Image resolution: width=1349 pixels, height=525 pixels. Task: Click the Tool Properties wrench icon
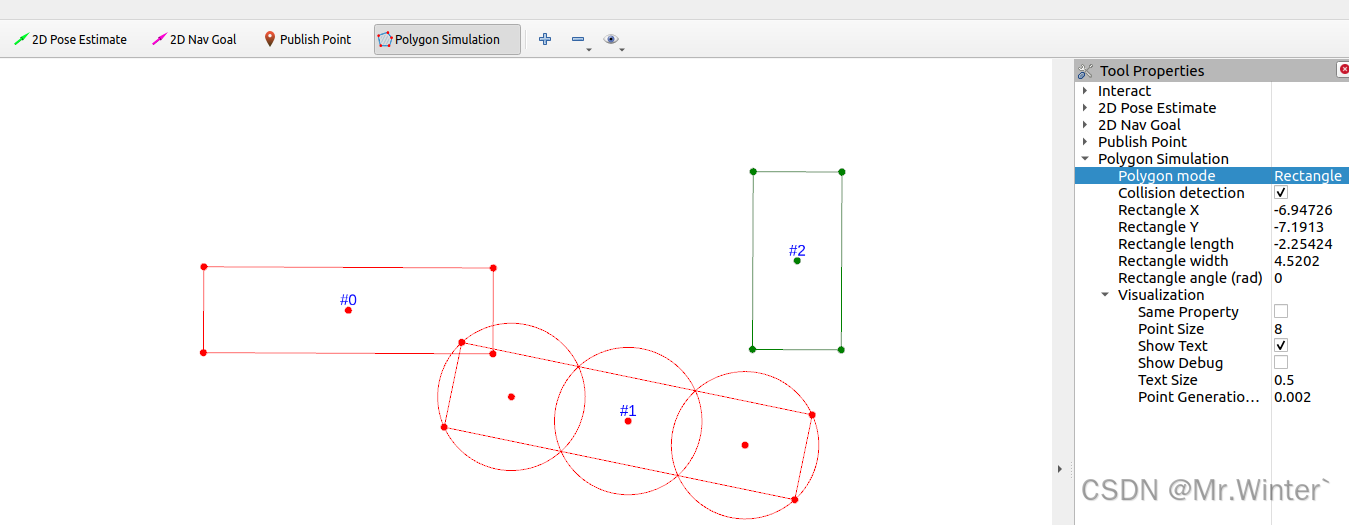coord(1086,71)
